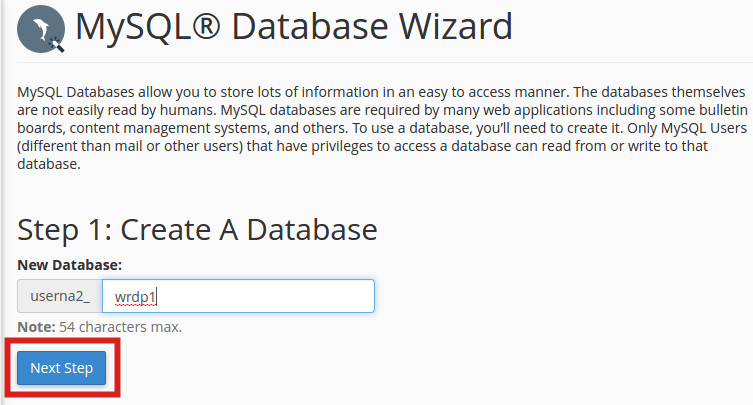Click the MySQL dolphin wizard icon
Viewport: 753px width, 405px height.
[x=41, y=30]
